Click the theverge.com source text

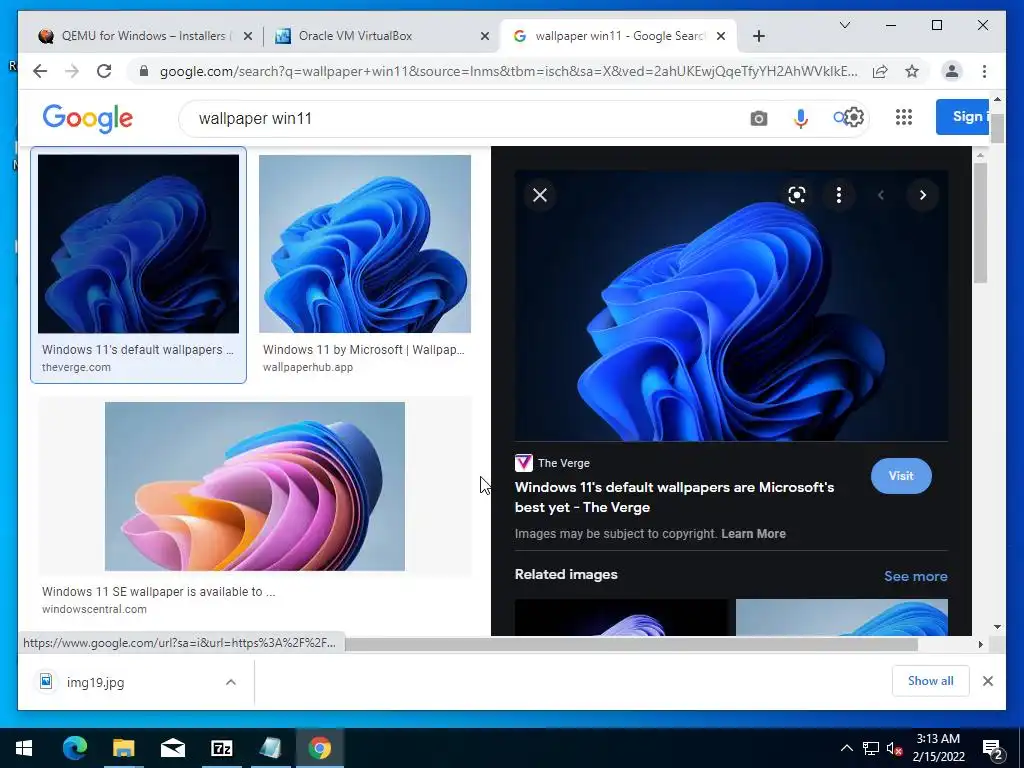pyautogui.click(x=76, y=367)
